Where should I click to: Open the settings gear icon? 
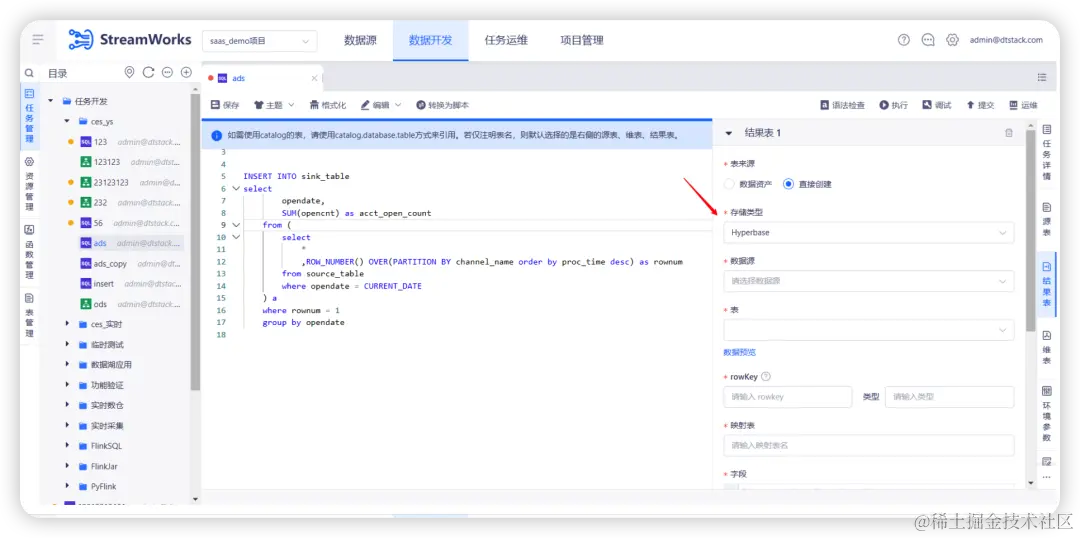point(952,40)
